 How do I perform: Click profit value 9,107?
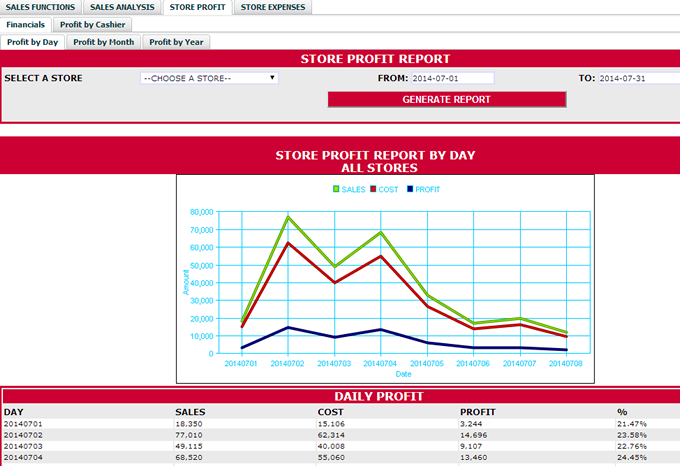click(x=471, y=446)
